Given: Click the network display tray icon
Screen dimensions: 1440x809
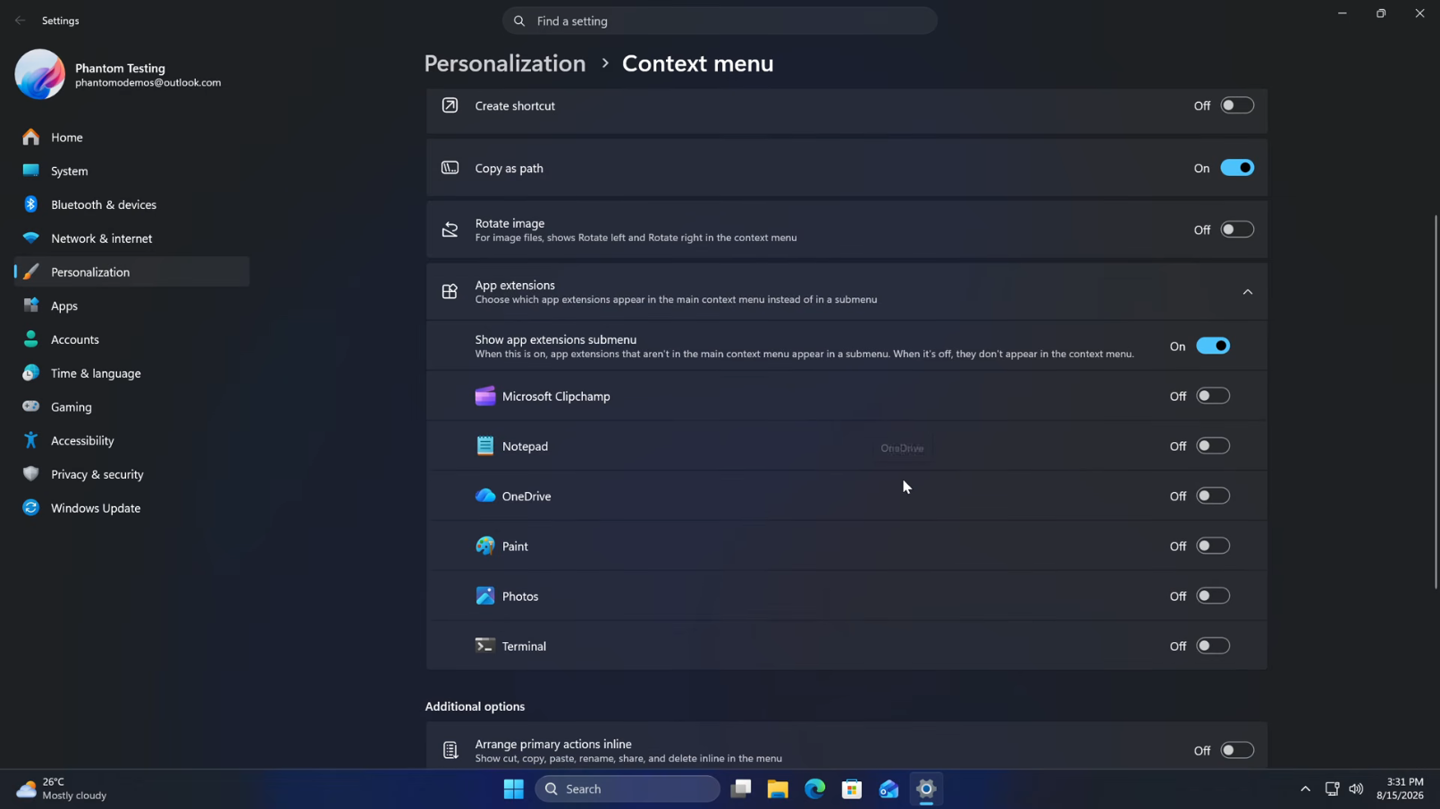Looking at the screenshot, I should [x=1332, y=789].
